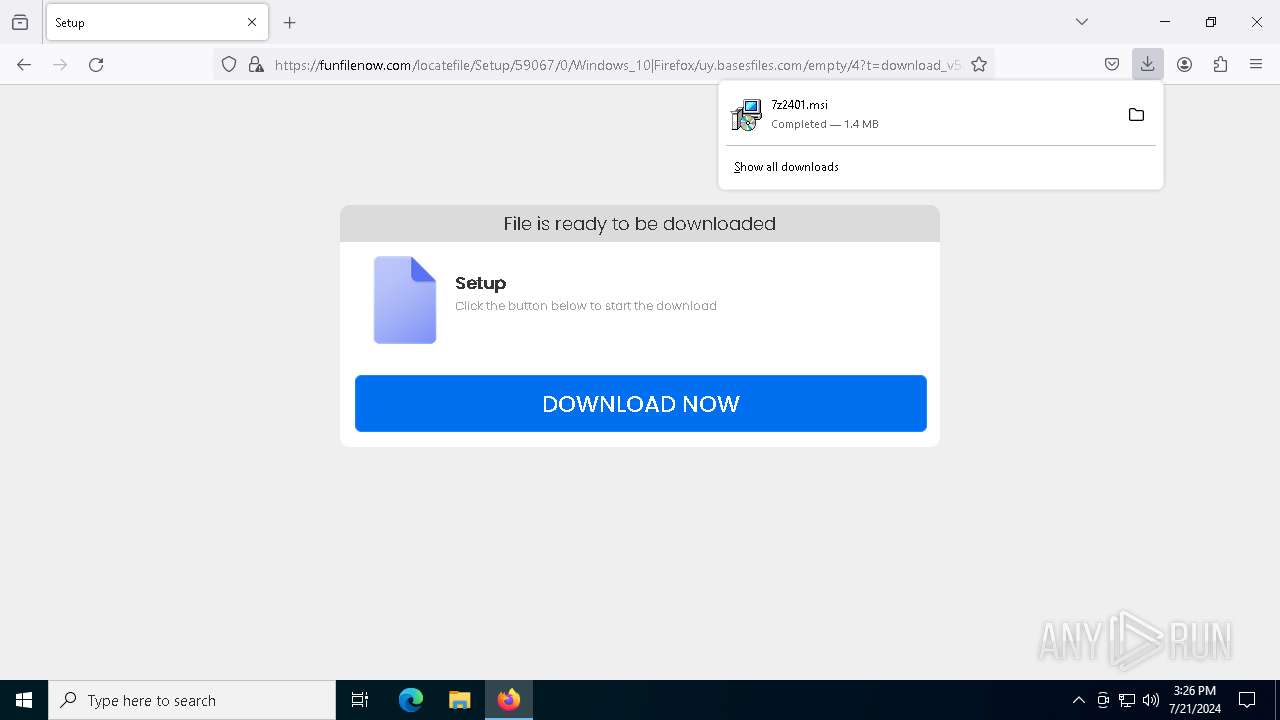The image size is (1280, 720).
Task: Launch Microsoft Edge from taskbar
Action: (411, 700)
